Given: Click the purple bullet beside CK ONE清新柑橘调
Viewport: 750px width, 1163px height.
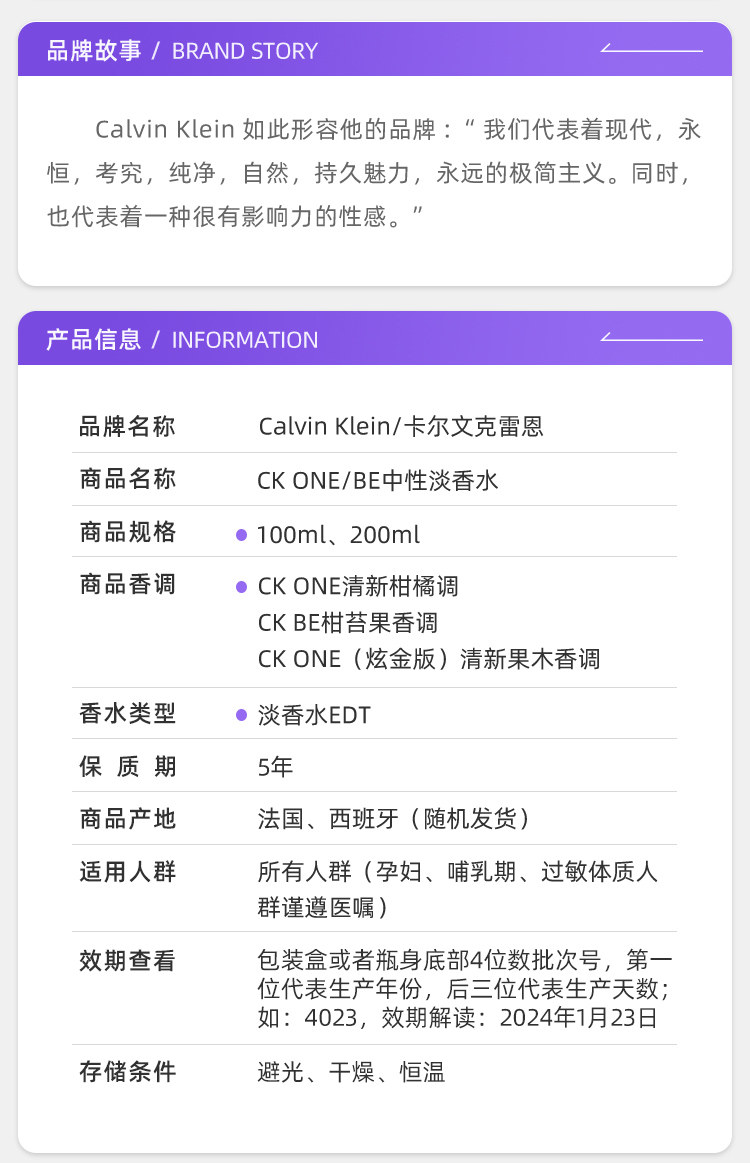Looking at the screenshot, I should coord(241,587).
